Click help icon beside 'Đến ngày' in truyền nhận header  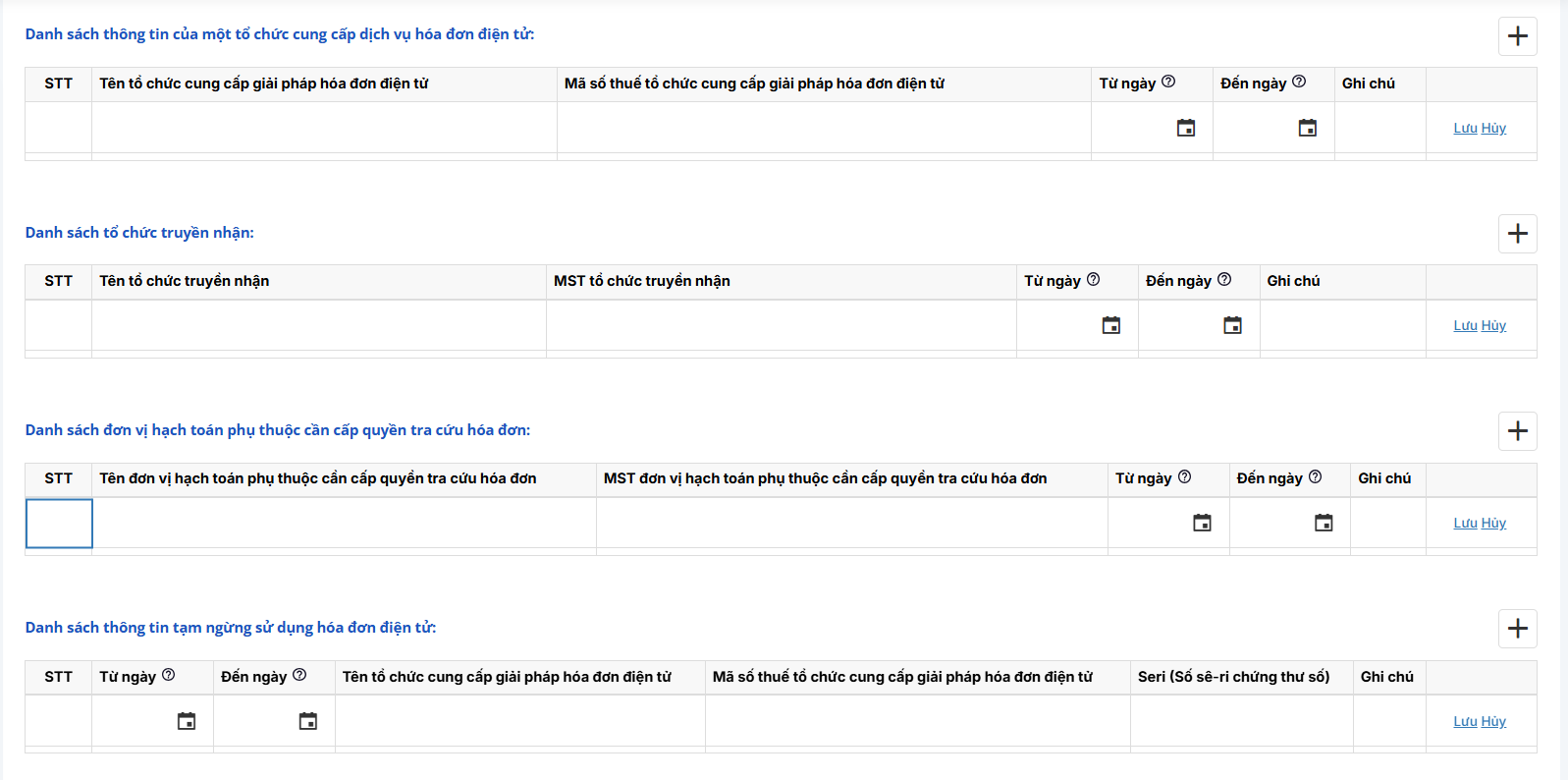1224,279
